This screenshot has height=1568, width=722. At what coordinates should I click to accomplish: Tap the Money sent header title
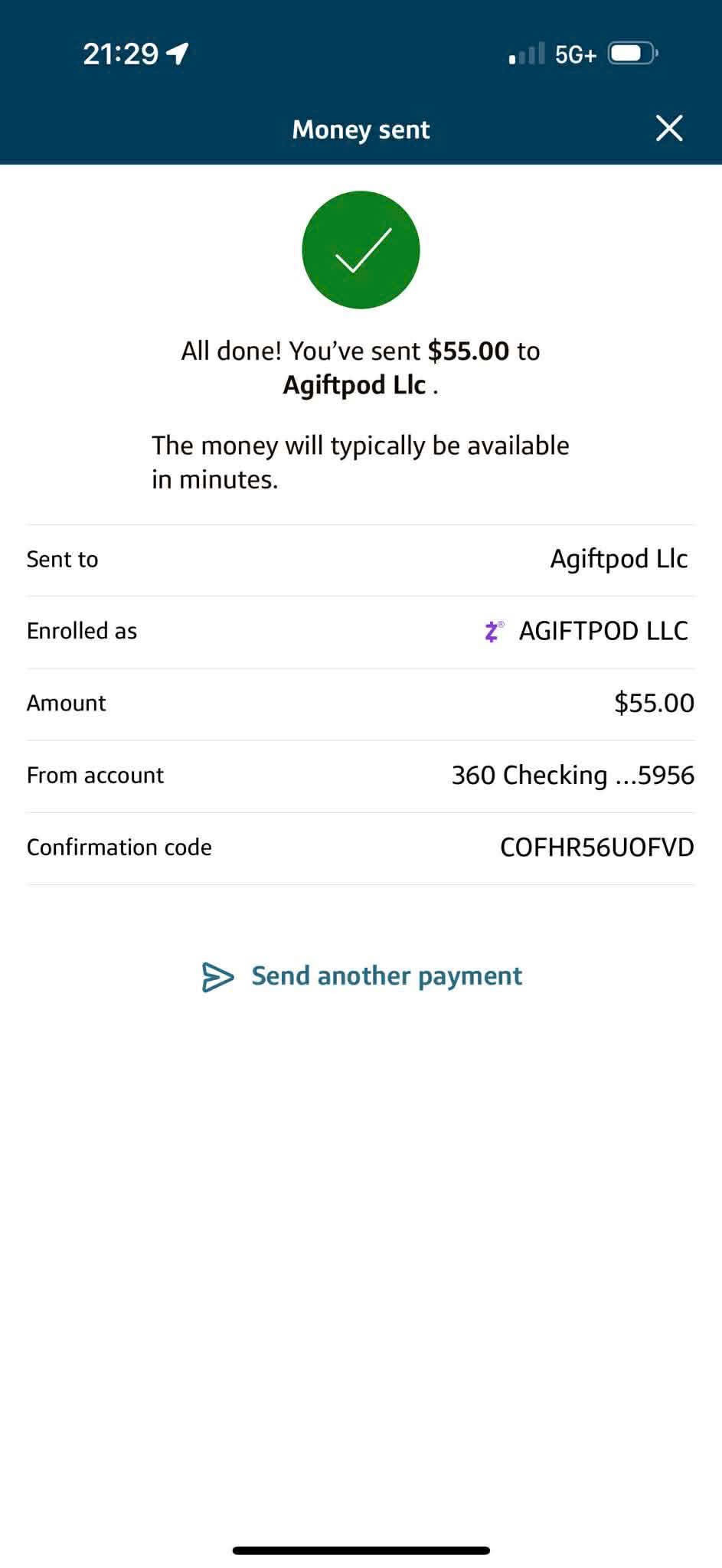tap(361, 129)
